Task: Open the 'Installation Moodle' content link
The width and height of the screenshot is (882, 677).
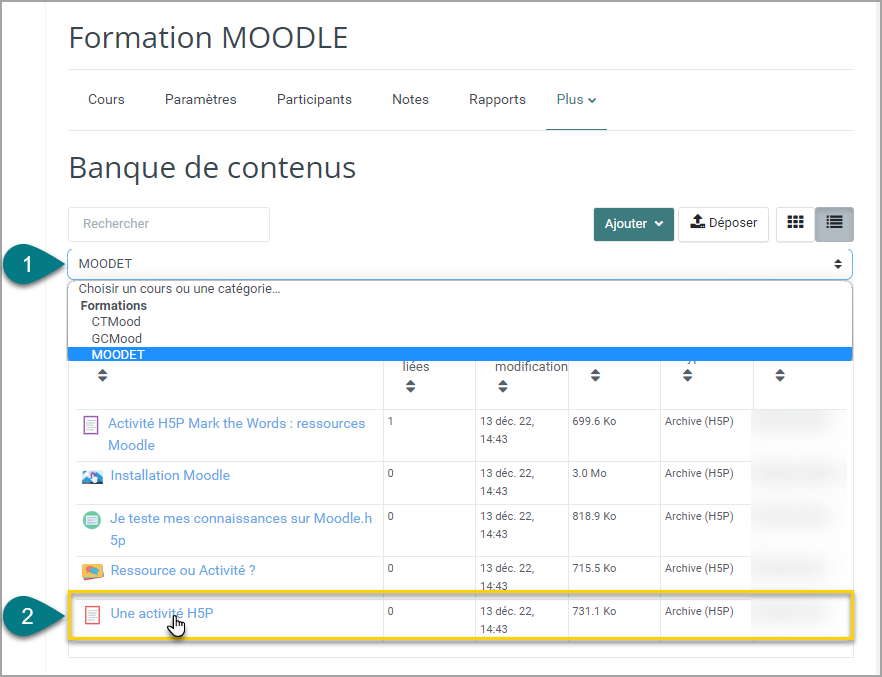Action: pos(170,475)
